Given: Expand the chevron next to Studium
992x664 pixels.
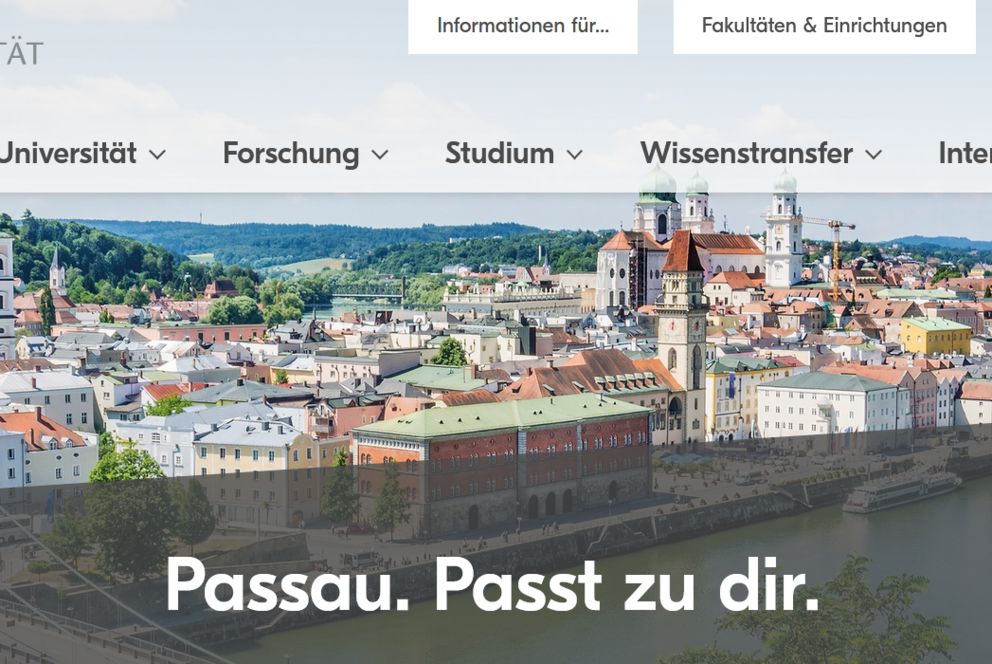Looking at the screenshot, I should pos(574,154).
